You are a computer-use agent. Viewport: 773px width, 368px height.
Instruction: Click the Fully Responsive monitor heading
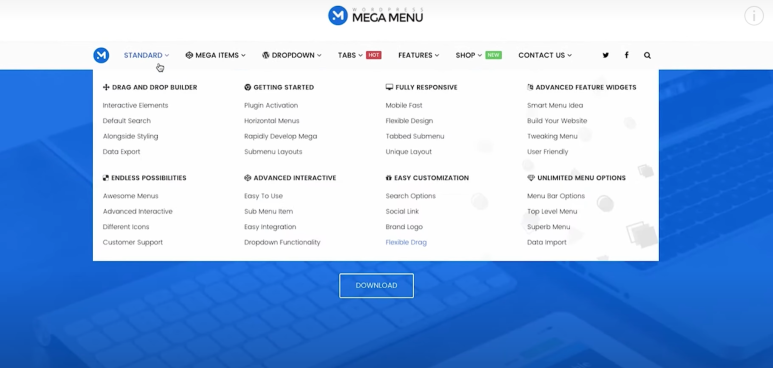(422, 87)
